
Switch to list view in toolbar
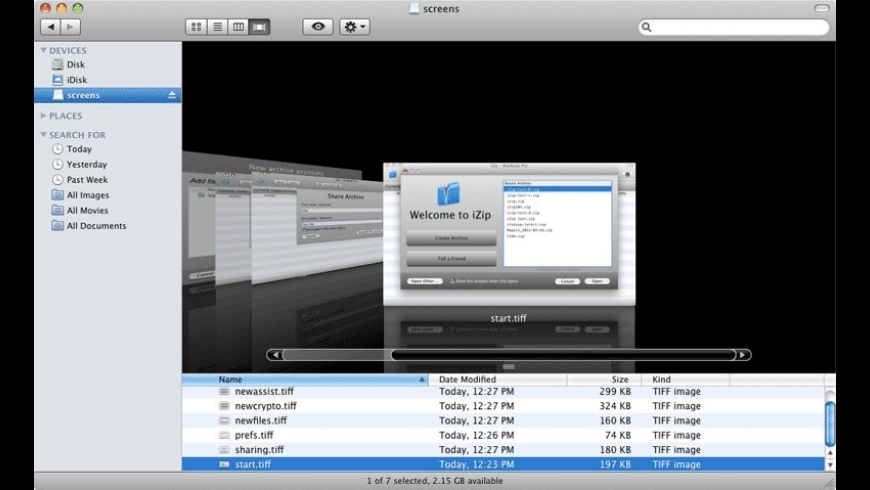[217, 27]
